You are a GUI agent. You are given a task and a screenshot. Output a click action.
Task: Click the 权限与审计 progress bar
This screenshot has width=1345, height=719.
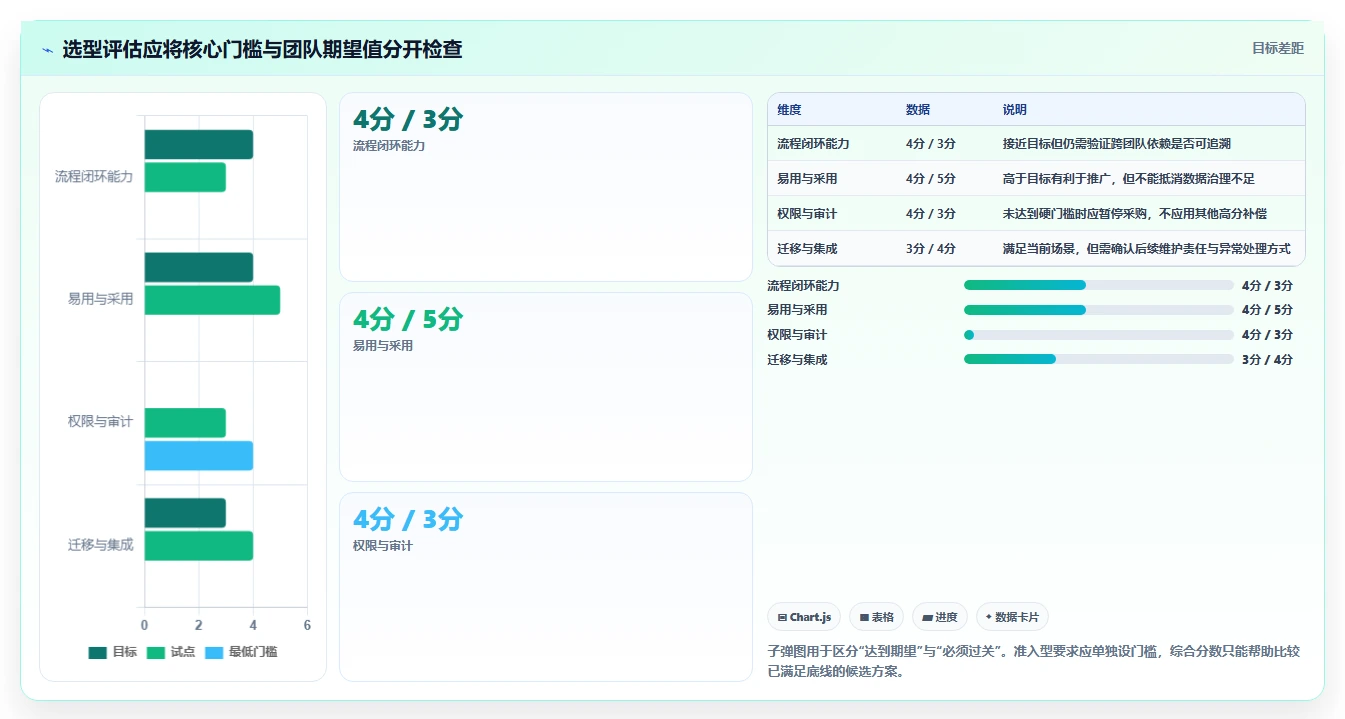coord(1098,335)
